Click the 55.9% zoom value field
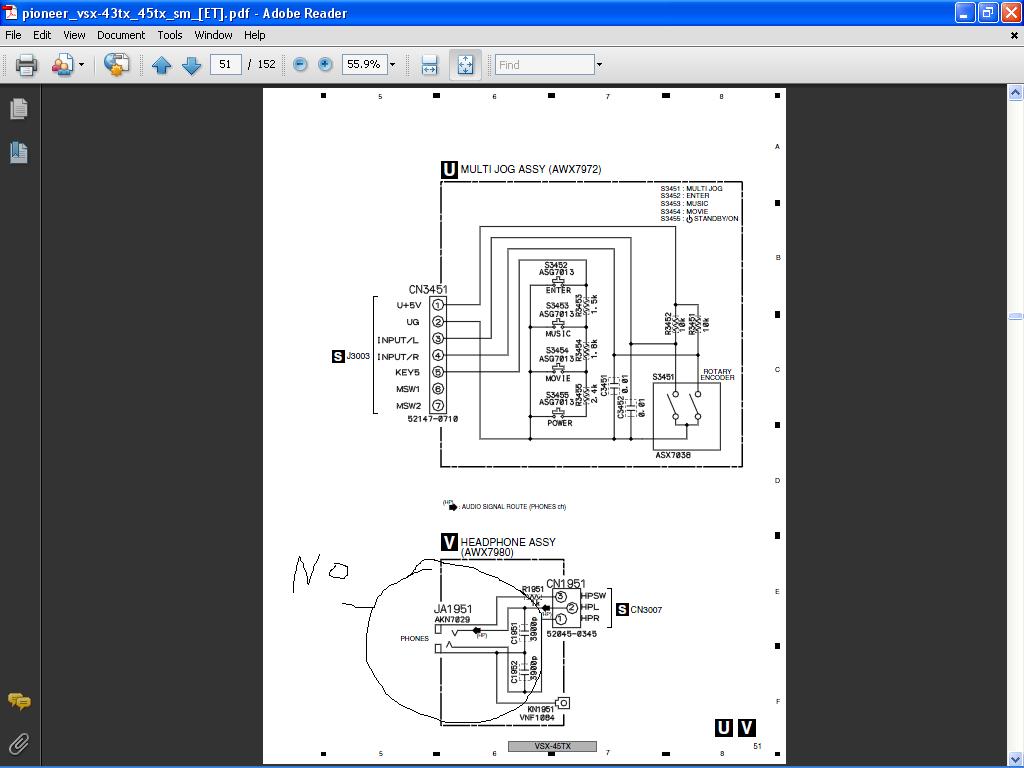1024x768 pixels. pyautogui.click(x=364, y=64)
